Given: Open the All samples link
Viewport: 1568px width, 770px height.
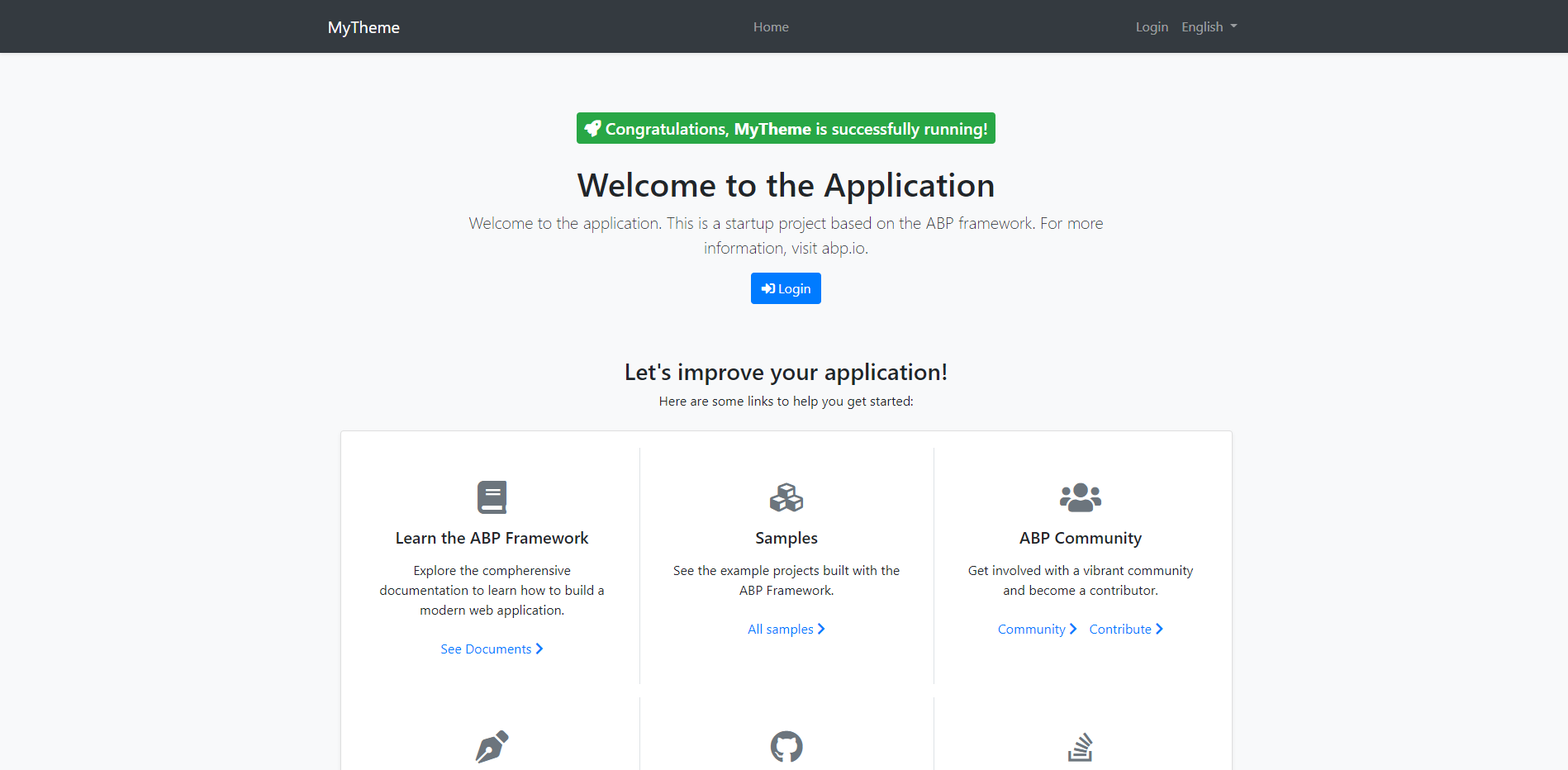Looking at the screenshot, I should coord(786,630).
